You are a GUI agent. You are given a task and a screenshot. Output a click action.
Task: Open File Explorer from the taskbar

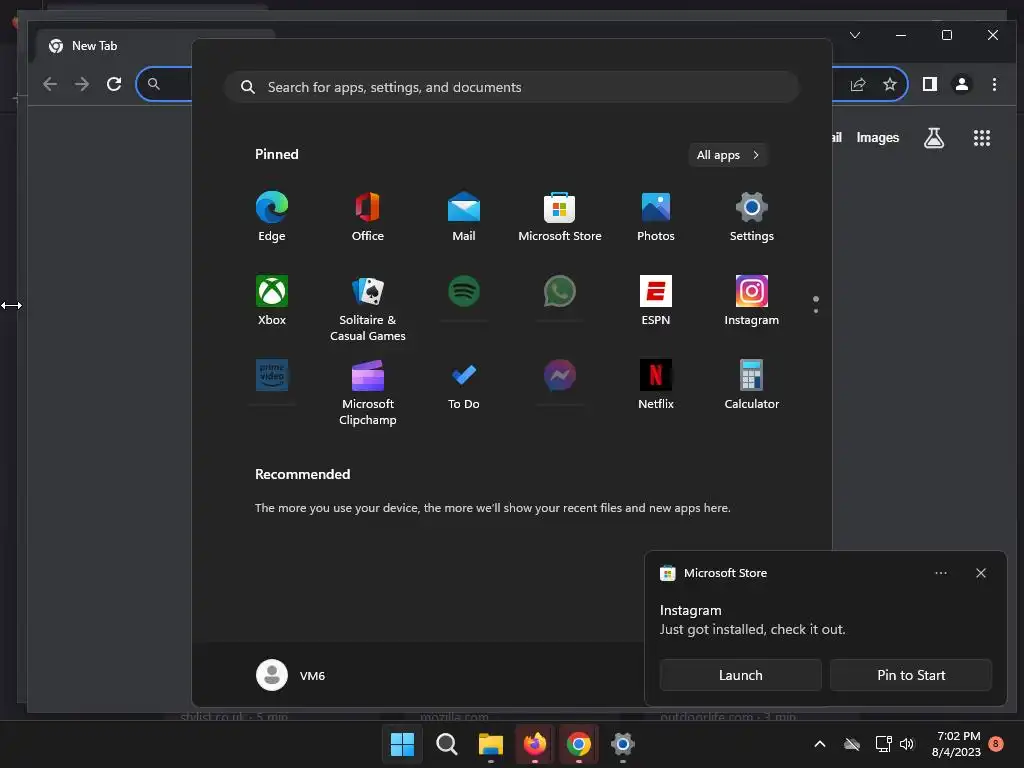pyautogui.click(x=490, y=744)
